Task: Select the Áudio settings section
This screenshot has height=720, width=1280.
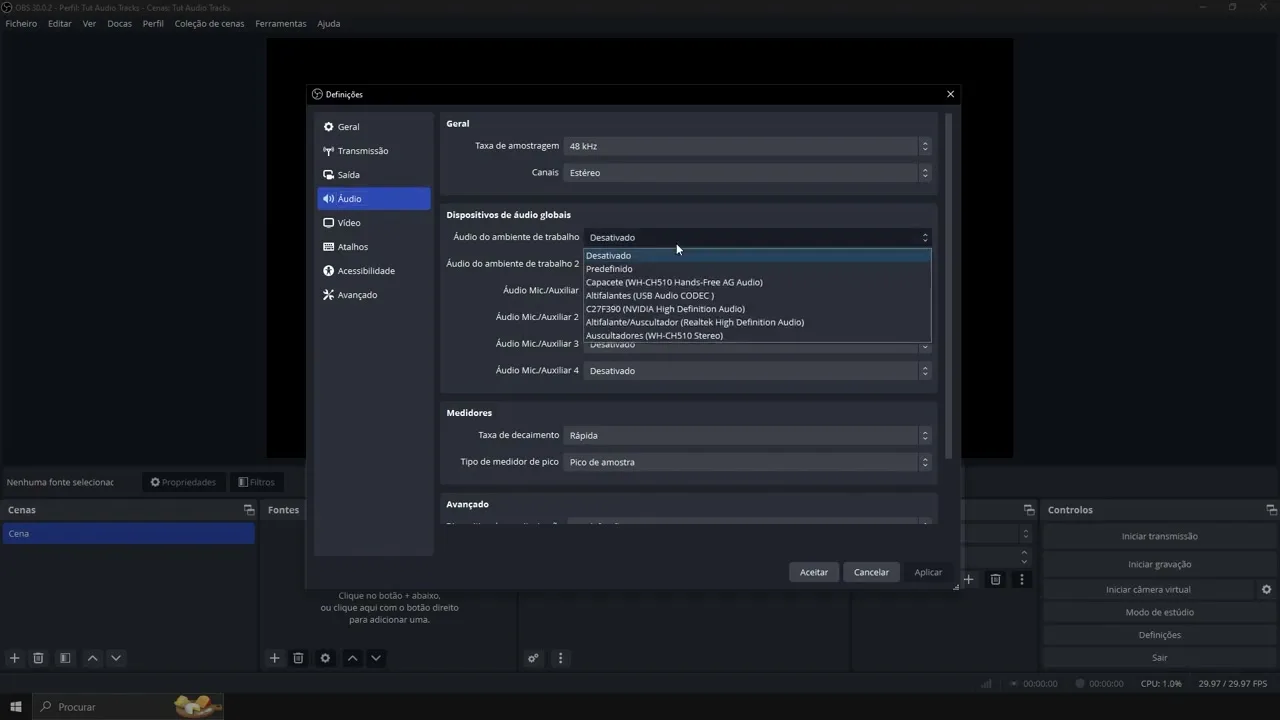Action: coord(373,199)
